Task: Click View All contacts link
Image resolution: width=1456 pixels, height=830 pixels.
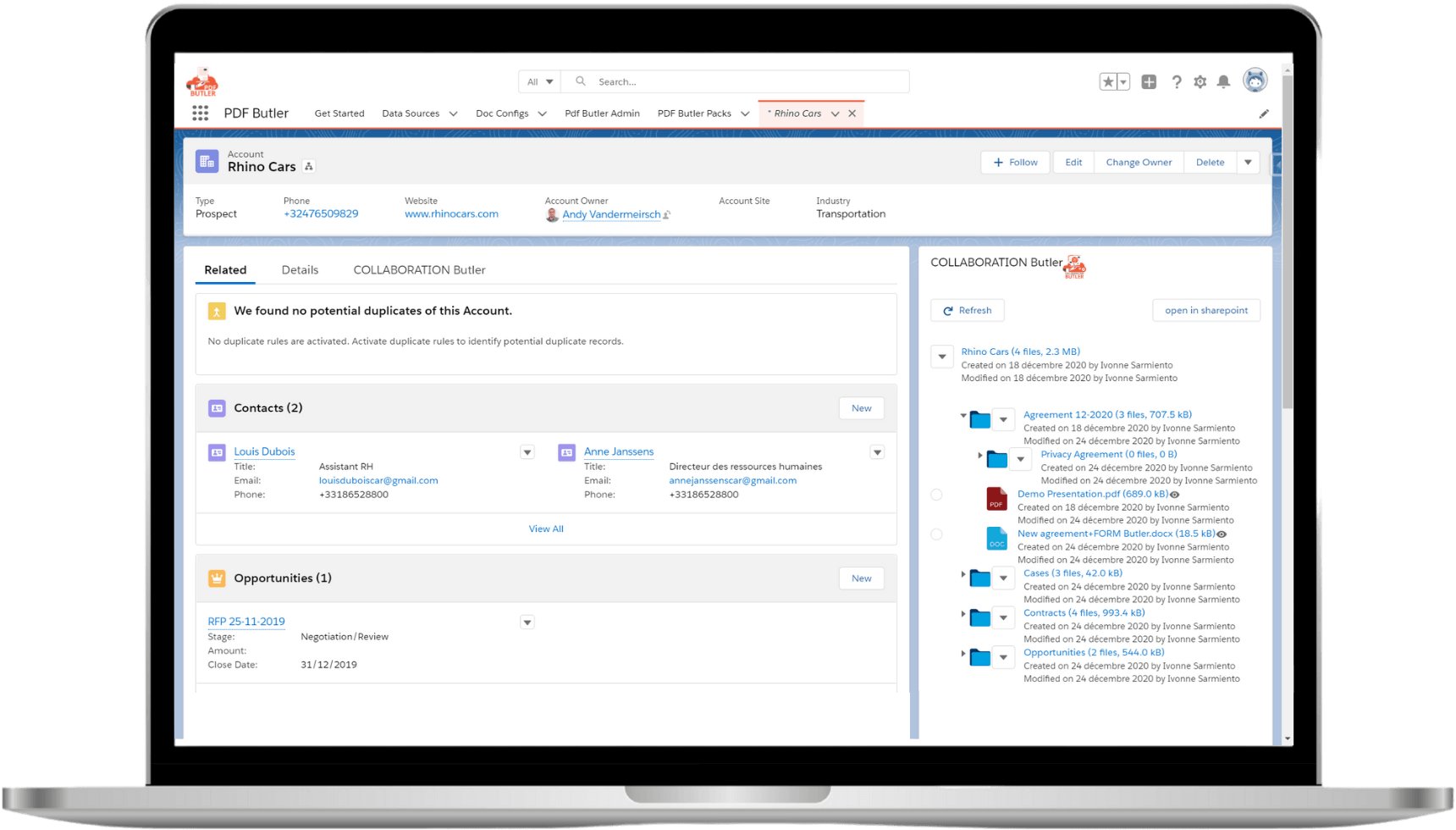Action: pos(546,529)
